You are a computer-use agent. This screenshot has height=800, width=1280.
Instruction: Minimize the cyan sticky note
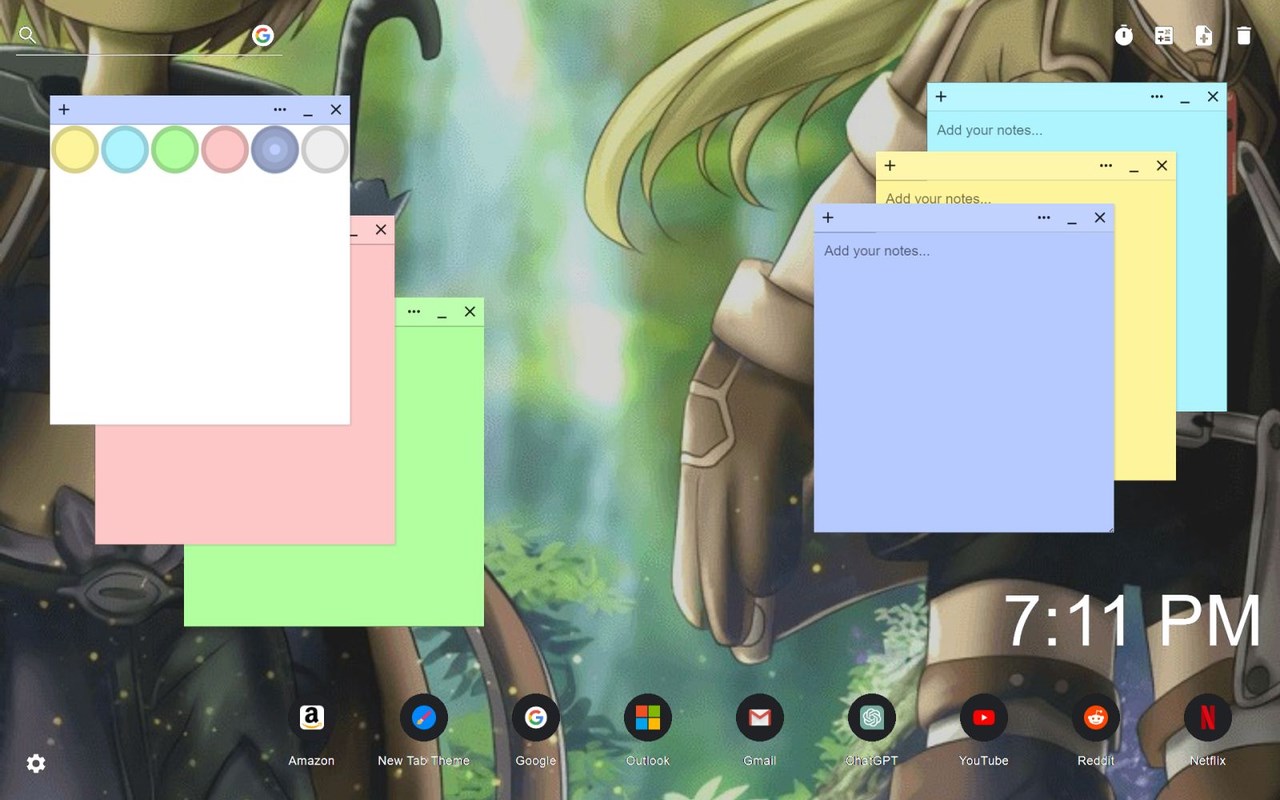(x=1185, y=99)
